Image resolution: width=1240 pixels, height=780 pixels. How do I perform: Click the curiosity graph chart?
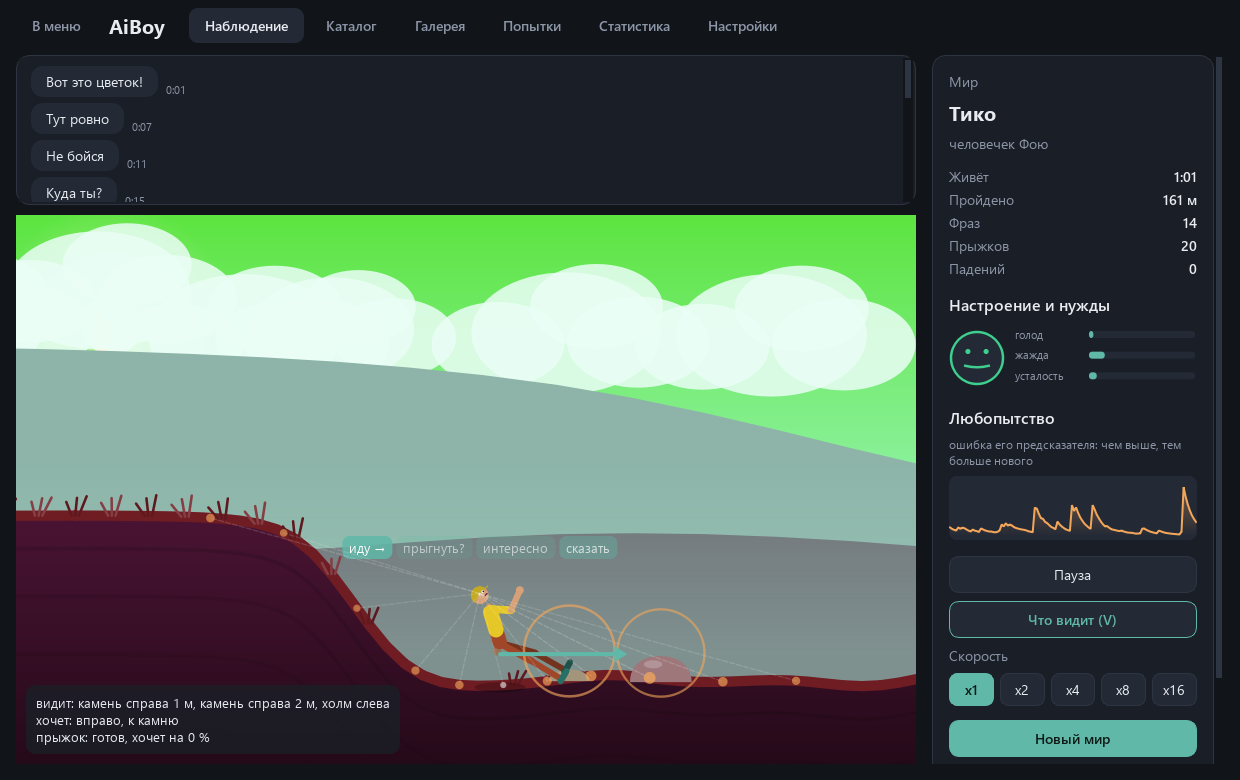click(x=1072, y=508)
